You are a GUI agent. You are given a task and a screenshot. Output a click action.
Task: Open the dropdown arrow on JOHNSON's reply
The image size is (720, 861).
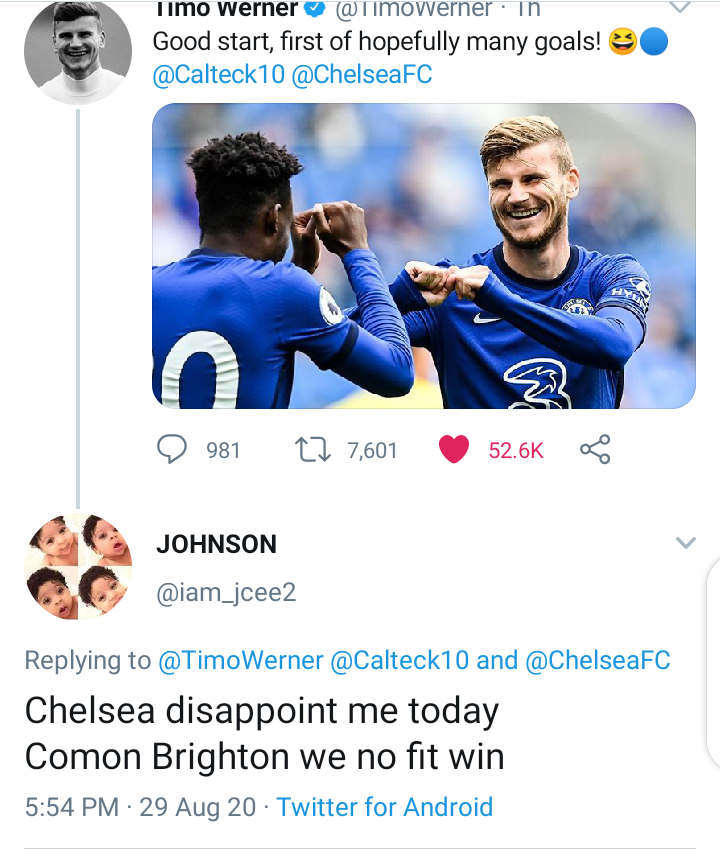685,543
